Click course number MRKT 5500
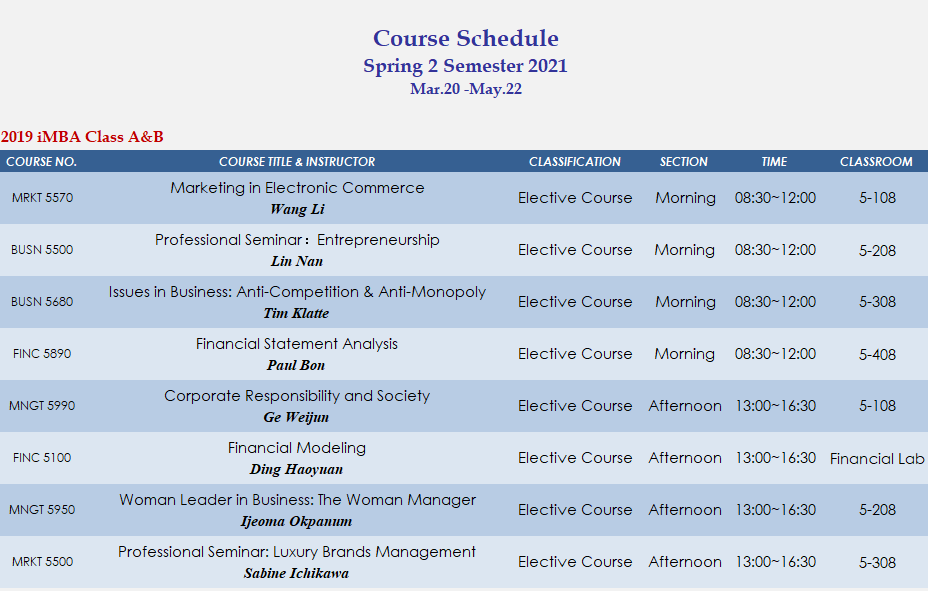The width and height of the screenshot is (928, 591). tap(43, 561)
